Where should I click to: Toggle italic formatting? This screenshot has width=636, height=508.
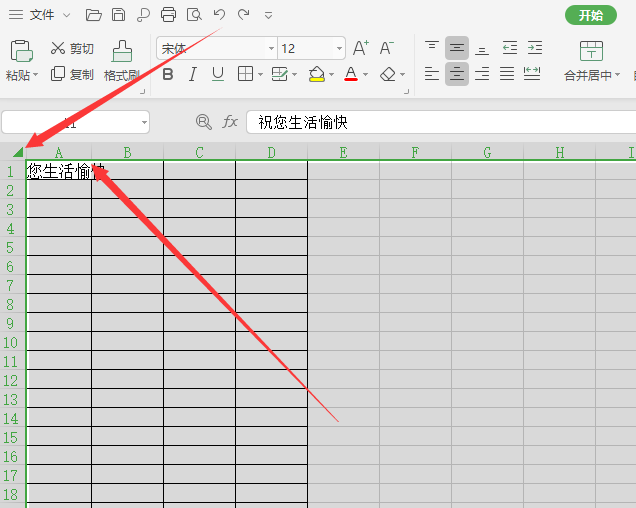click(193, 74)
